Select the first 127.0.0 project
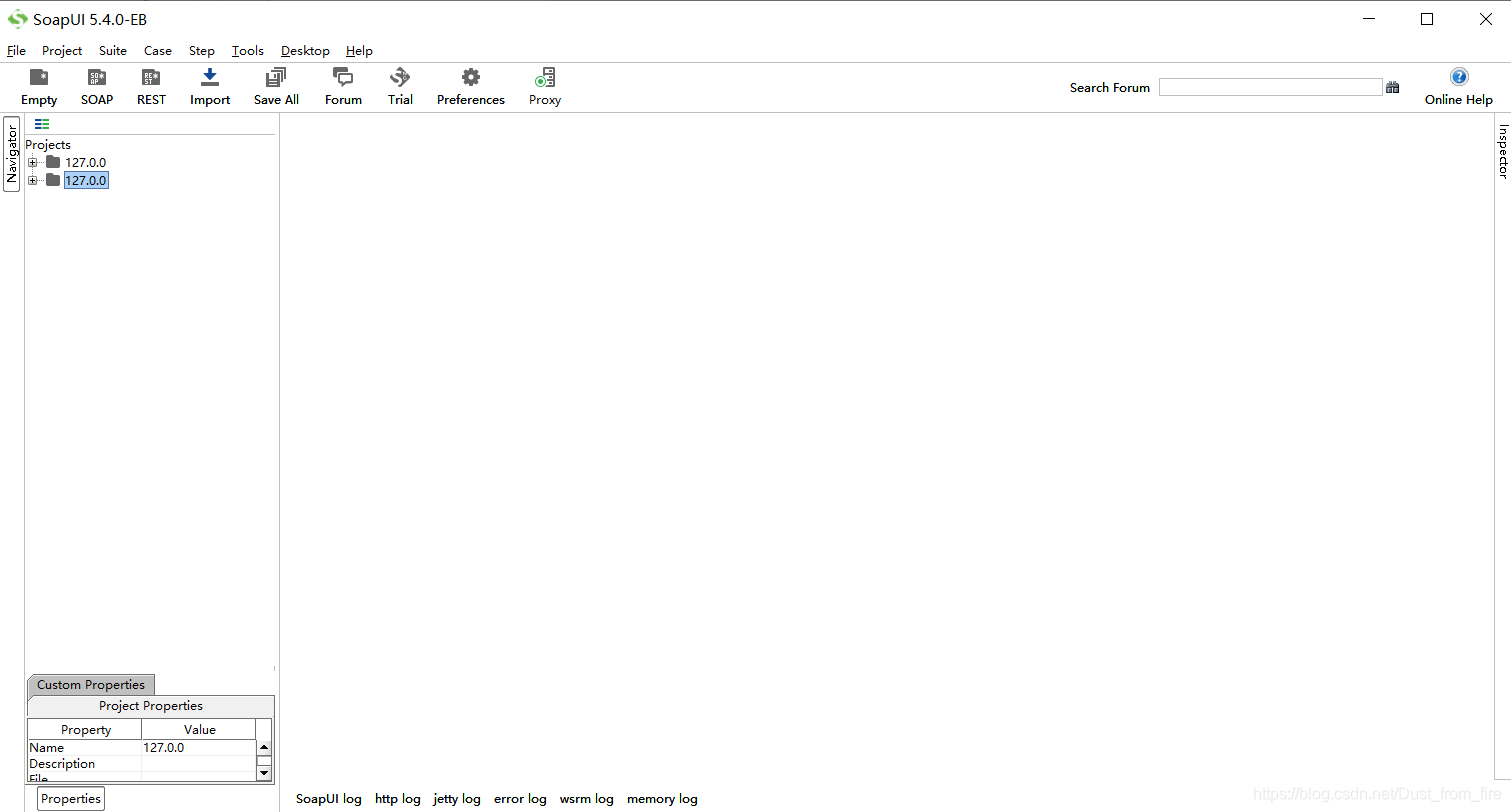1511x812 pixels. click(85, 163)
